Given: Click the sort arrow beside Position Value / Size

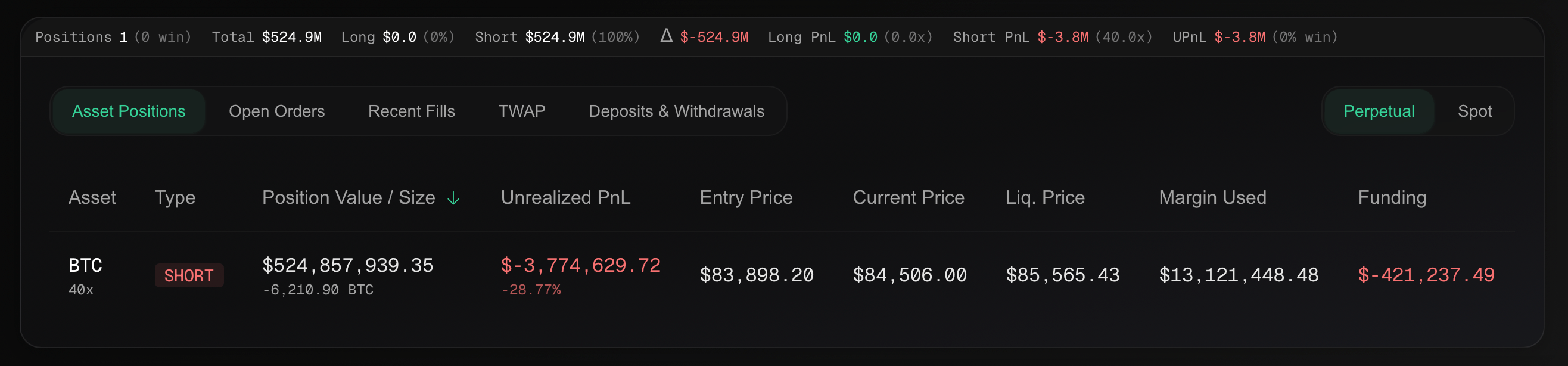Looking at the screenshot, I should pyautogui.click(x=453, y=198).
